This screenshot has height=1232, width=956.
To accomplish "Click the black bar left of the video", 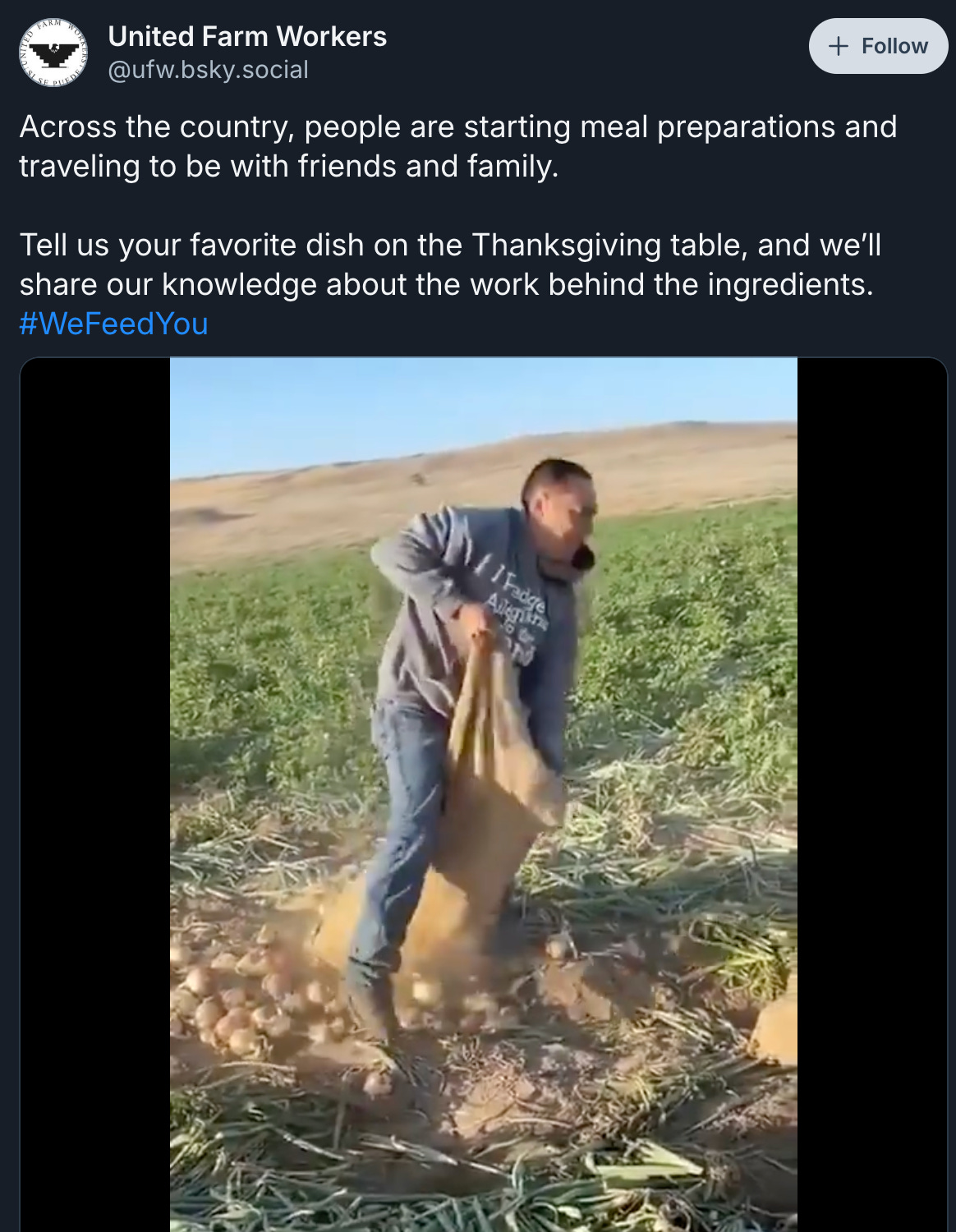I will click(x=95, y=794).
